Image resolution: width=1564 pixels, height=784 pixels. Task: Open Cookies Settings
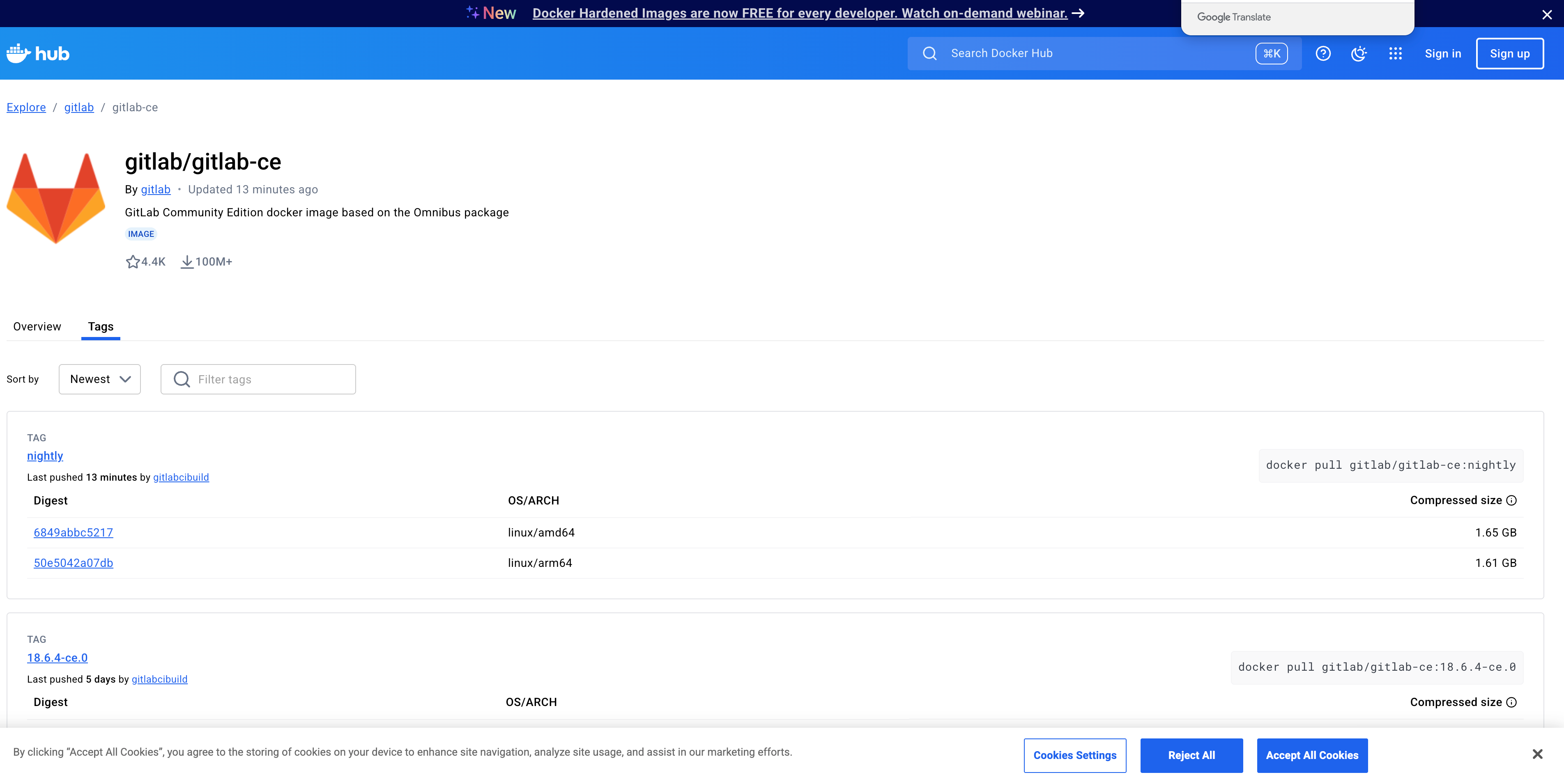(x=1075, y=755)
